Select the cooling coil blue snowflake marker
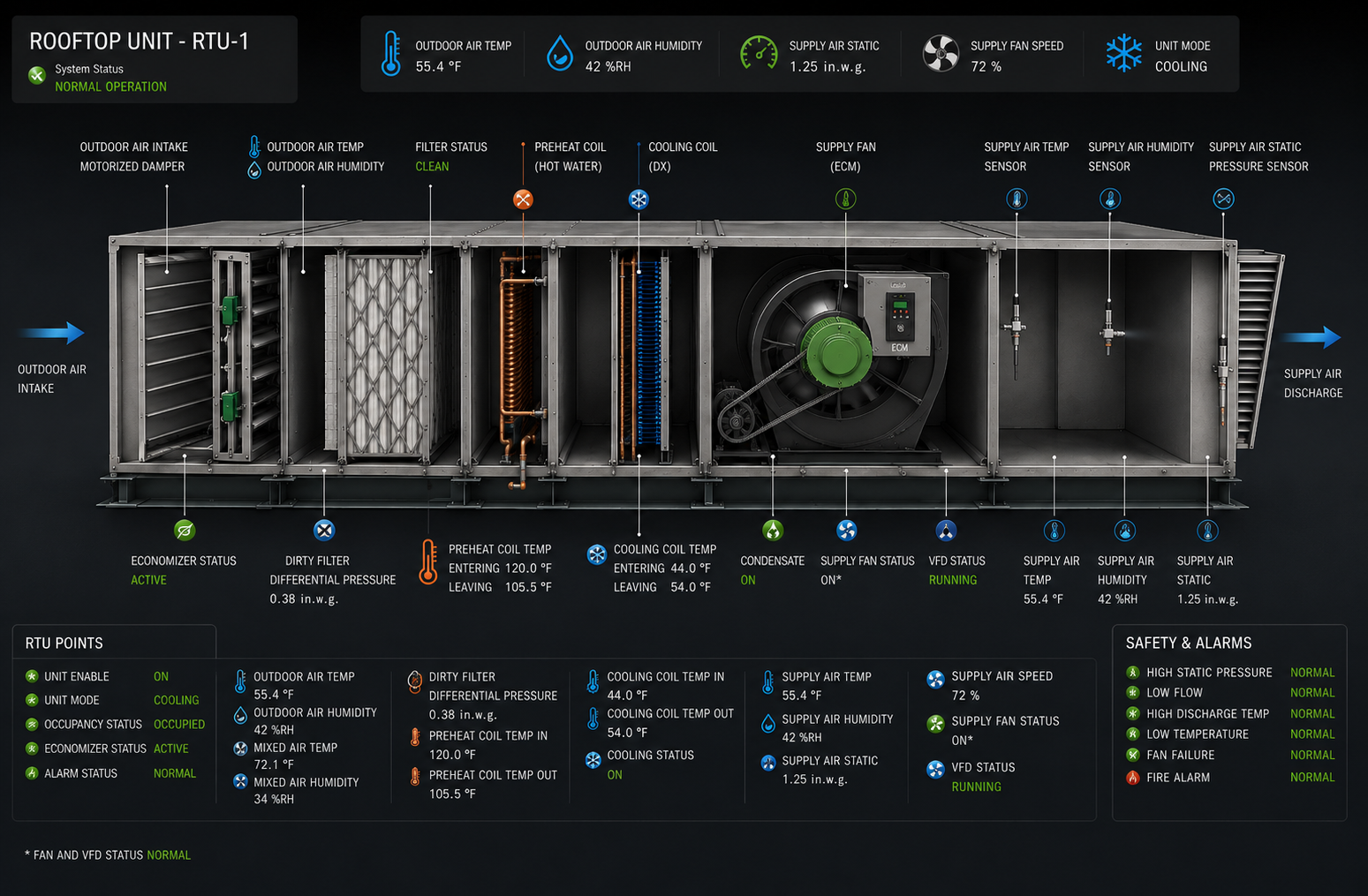Viewport: 1368px width, 896px height. (x=639, y=200)
